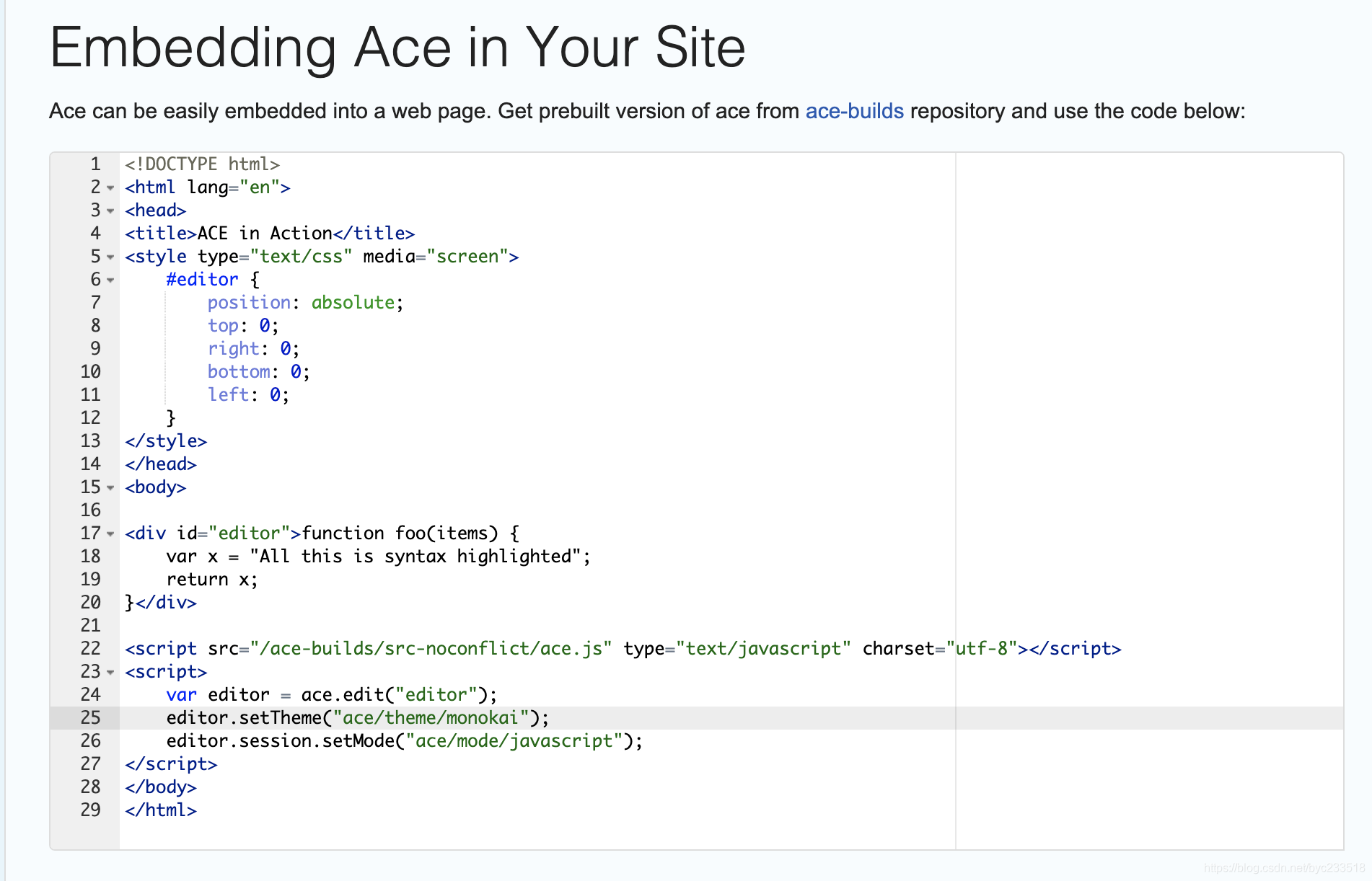The image size is (1372, 881).
Task: Click the closing body tag on line 28
Action: click(161, 787)
